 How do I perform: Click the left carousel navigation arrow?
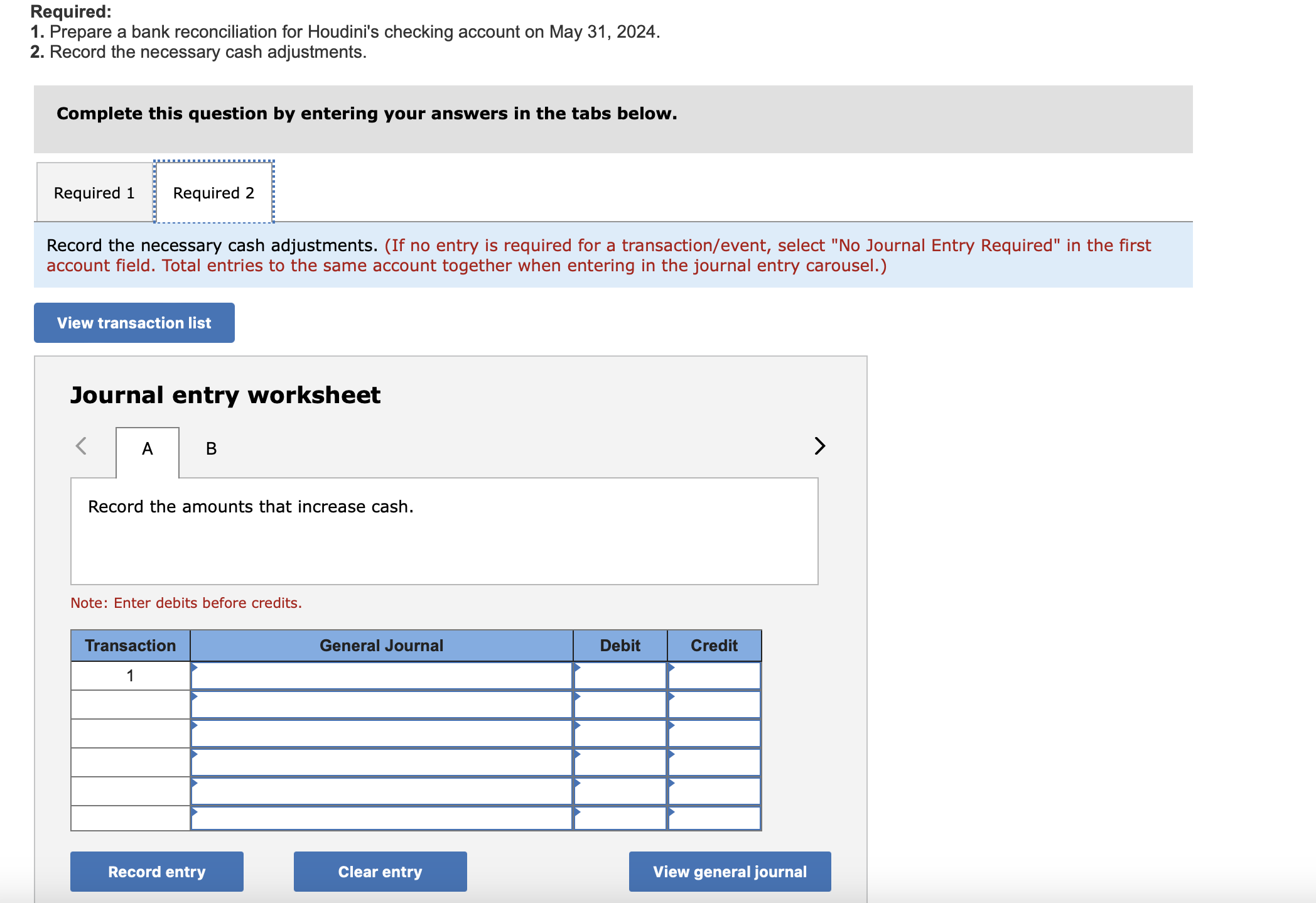pyautogui.click(x=80, y=446)
